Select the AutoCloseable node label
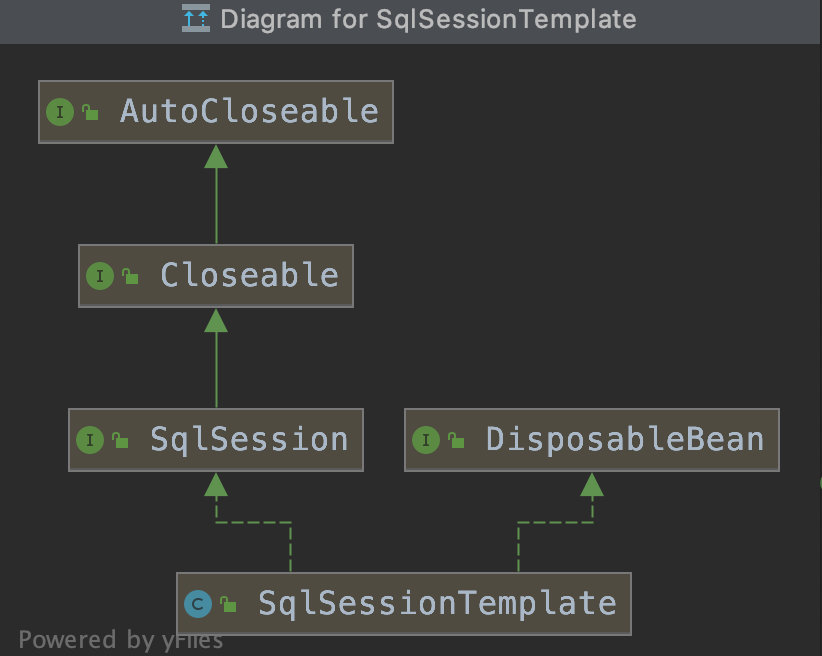This screenshot has width=822, height=656. pyautogui.click(x=248, y=112)
